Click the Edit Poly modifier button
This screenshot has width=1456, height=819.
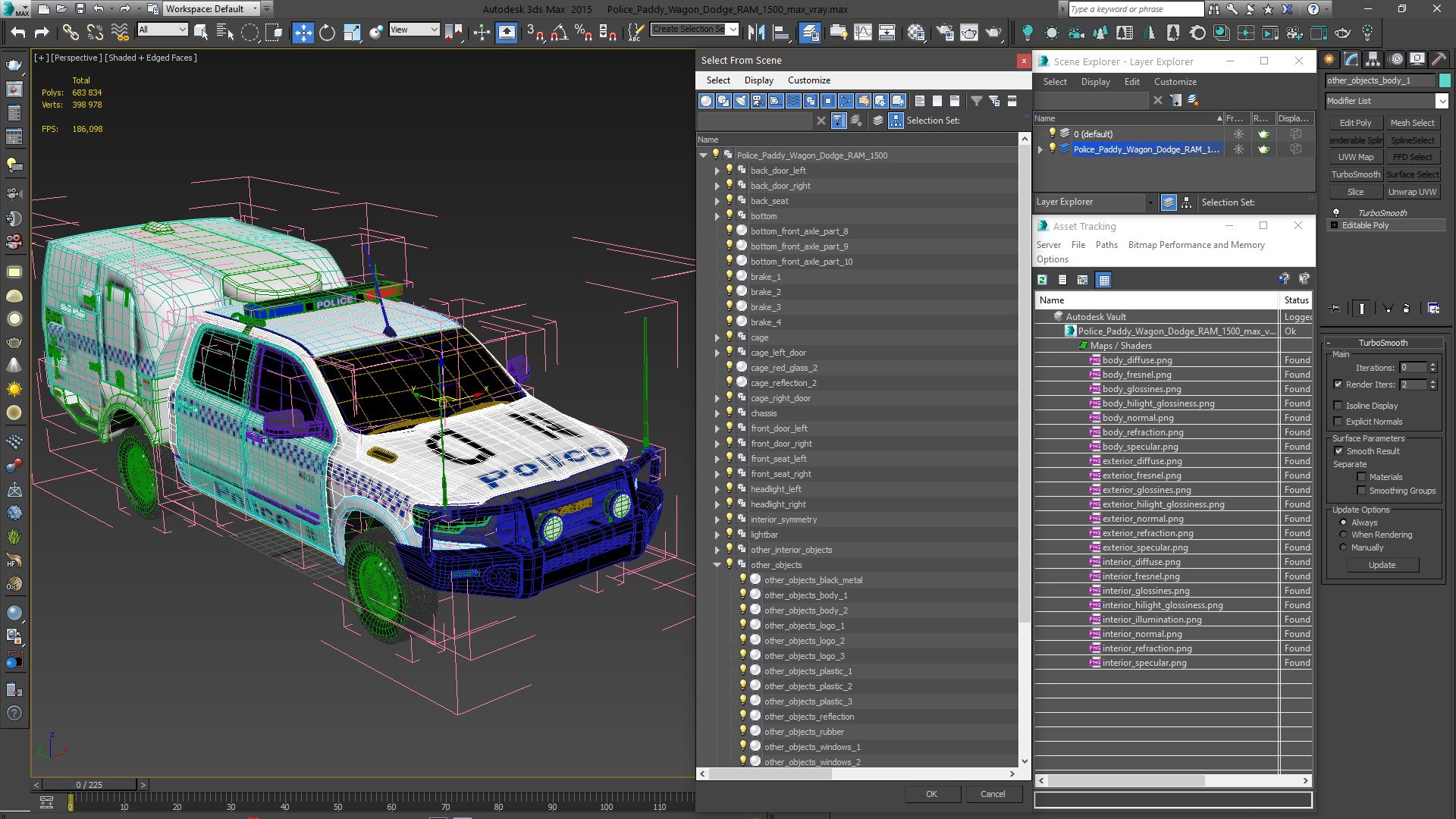coord(1355,123)
